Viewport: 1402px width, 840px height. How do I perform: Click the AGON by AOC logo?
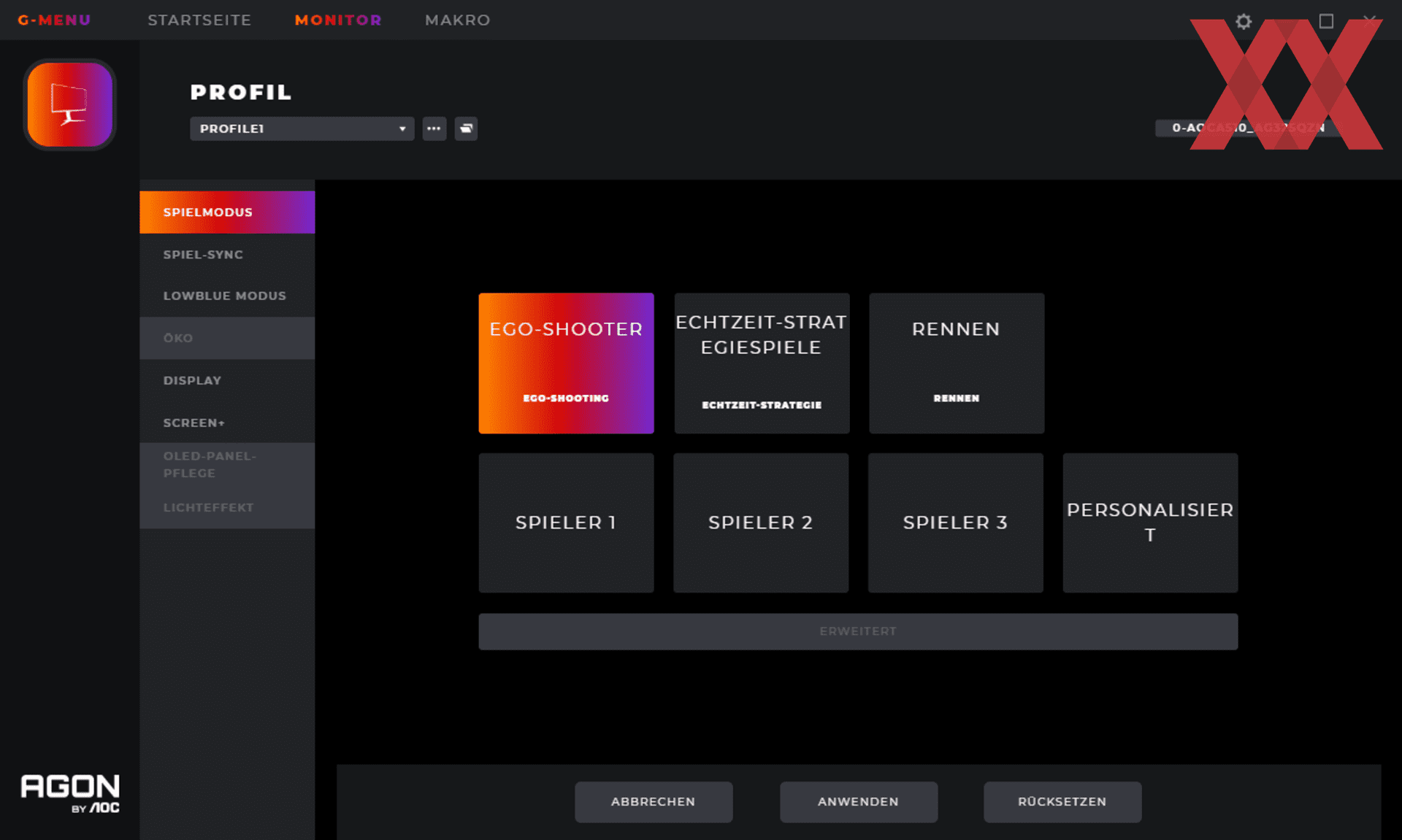pyautogui.click(x=70, y=793)
